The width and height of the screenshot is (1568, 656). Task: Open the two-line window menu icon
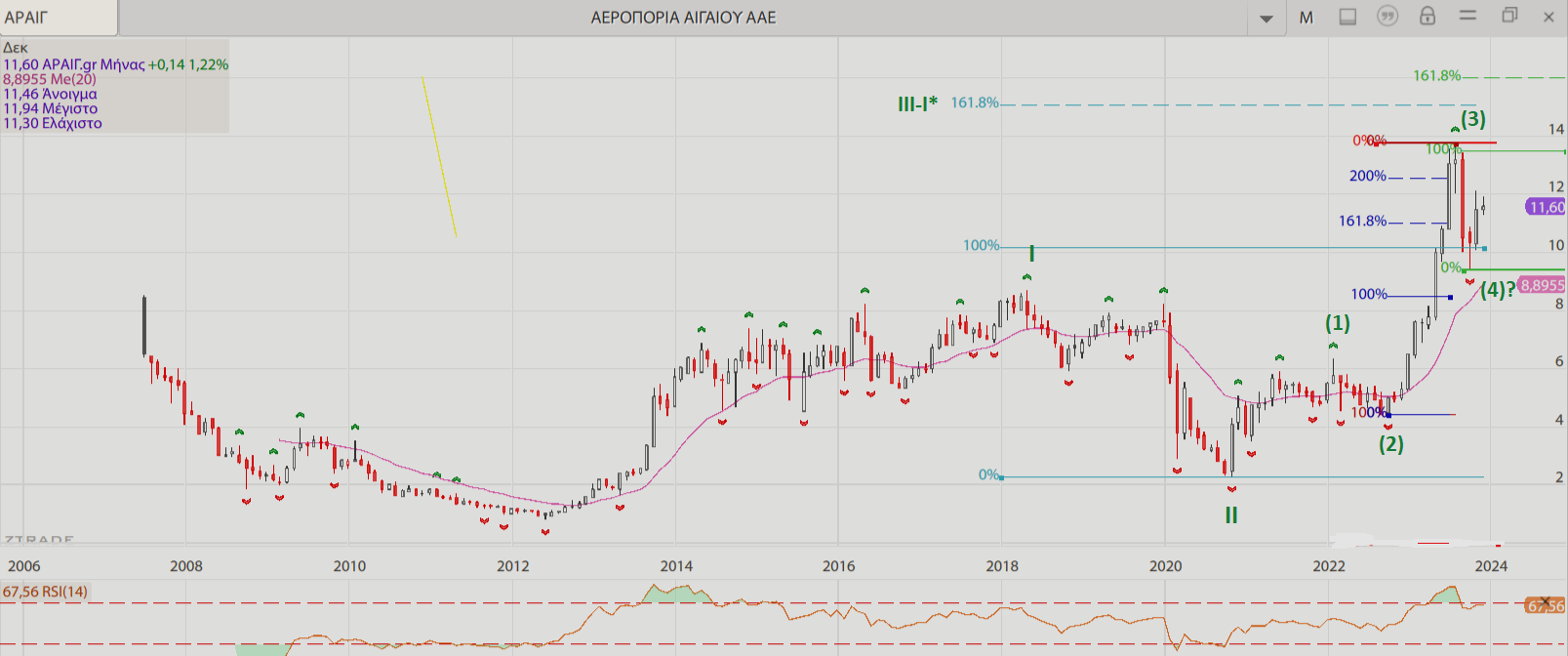click(x=1467, y=16)
